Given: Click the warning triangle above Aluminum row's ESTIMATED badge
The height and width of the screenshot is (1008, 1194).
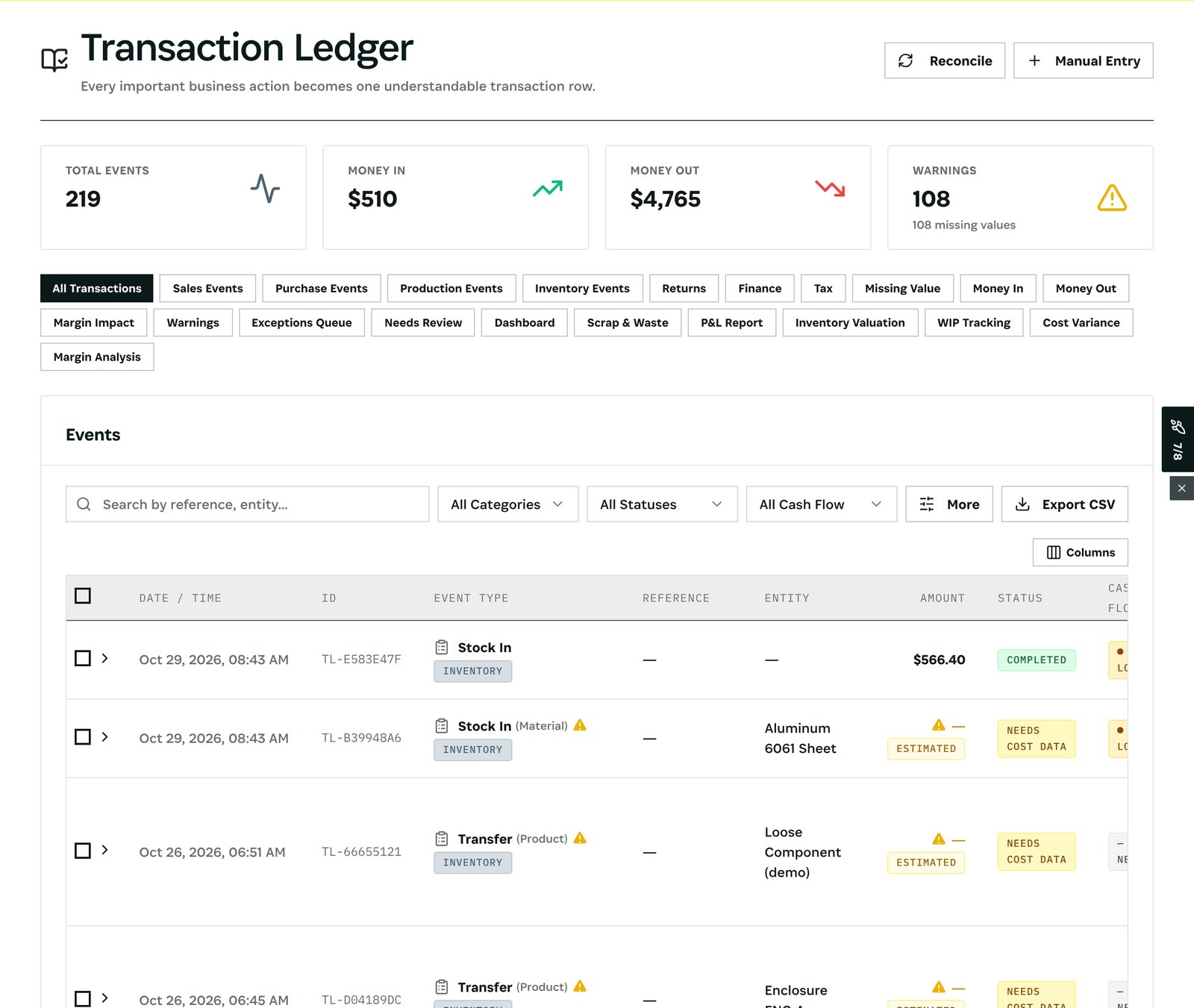Looking at the screenshot, I should pos(939,725).
